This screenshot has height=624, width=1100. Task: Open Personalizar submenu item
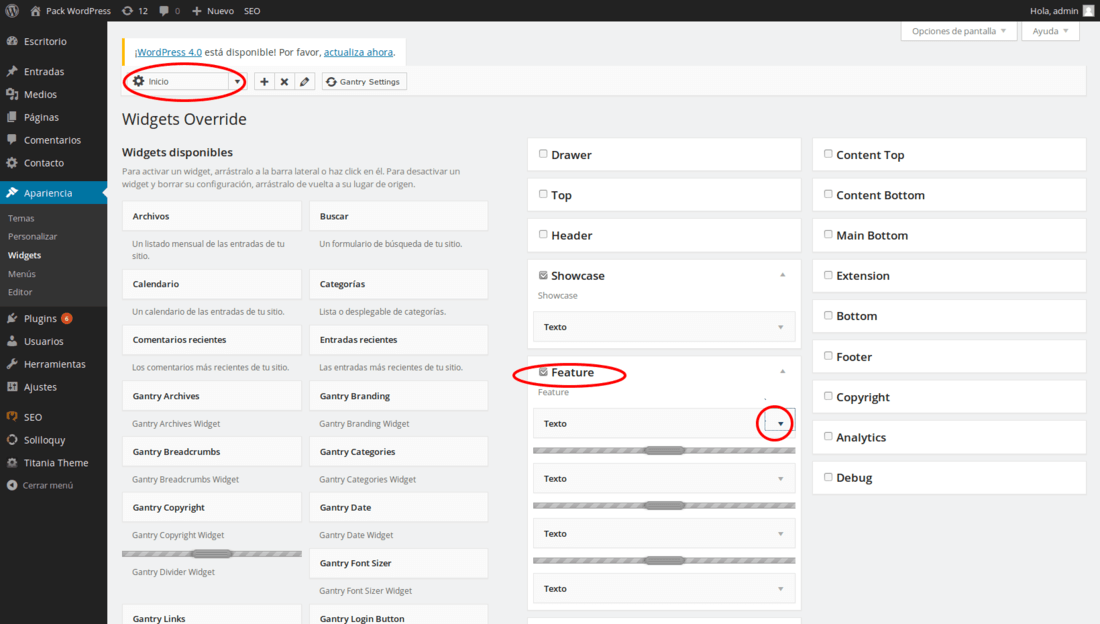point(32,237)
